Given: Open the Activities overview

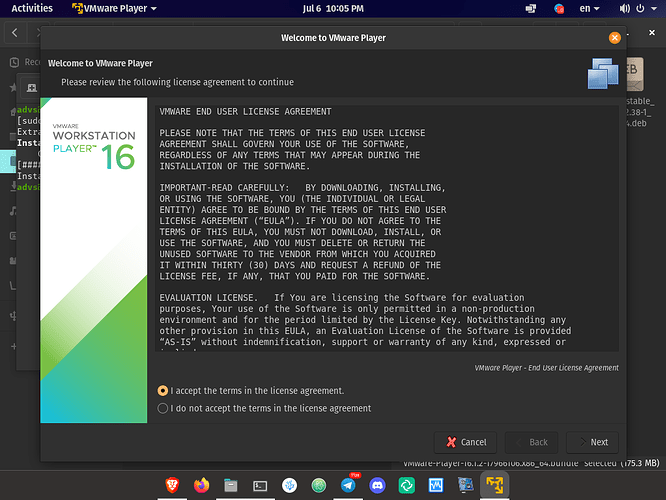Looking at the screenshot, I should click(x=32, y=8).
